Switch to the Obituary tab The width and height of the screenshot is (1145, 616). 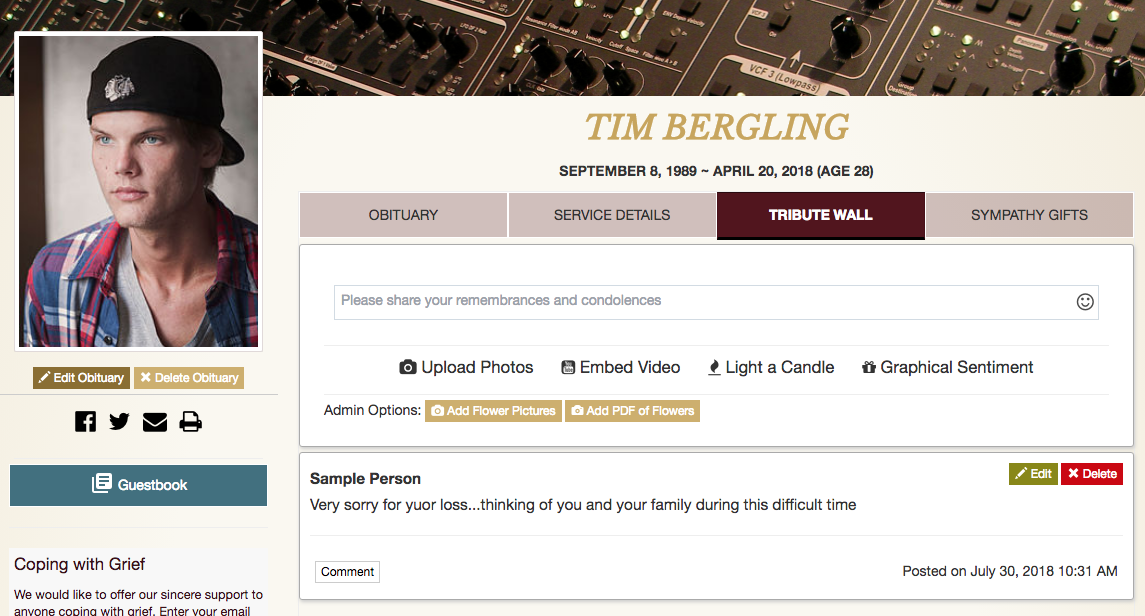403,215
